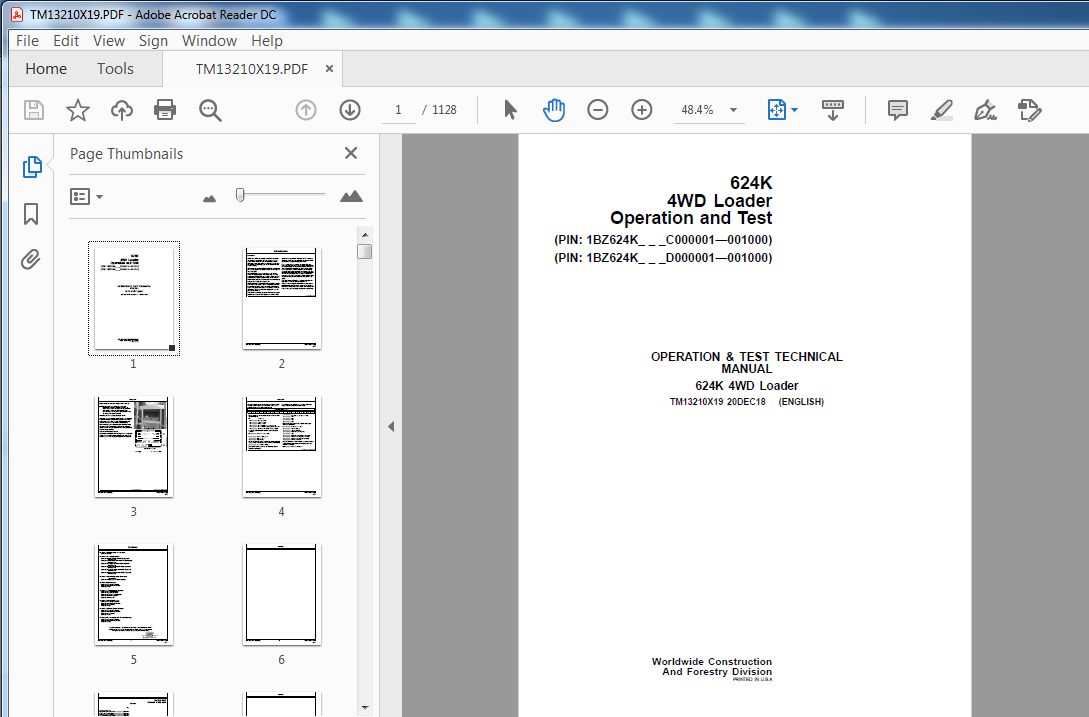This screenshot has width=1089, height=717.
Task: Click the scrolling mode read icon
Action: pyautogui.click(x=833, y=110)
